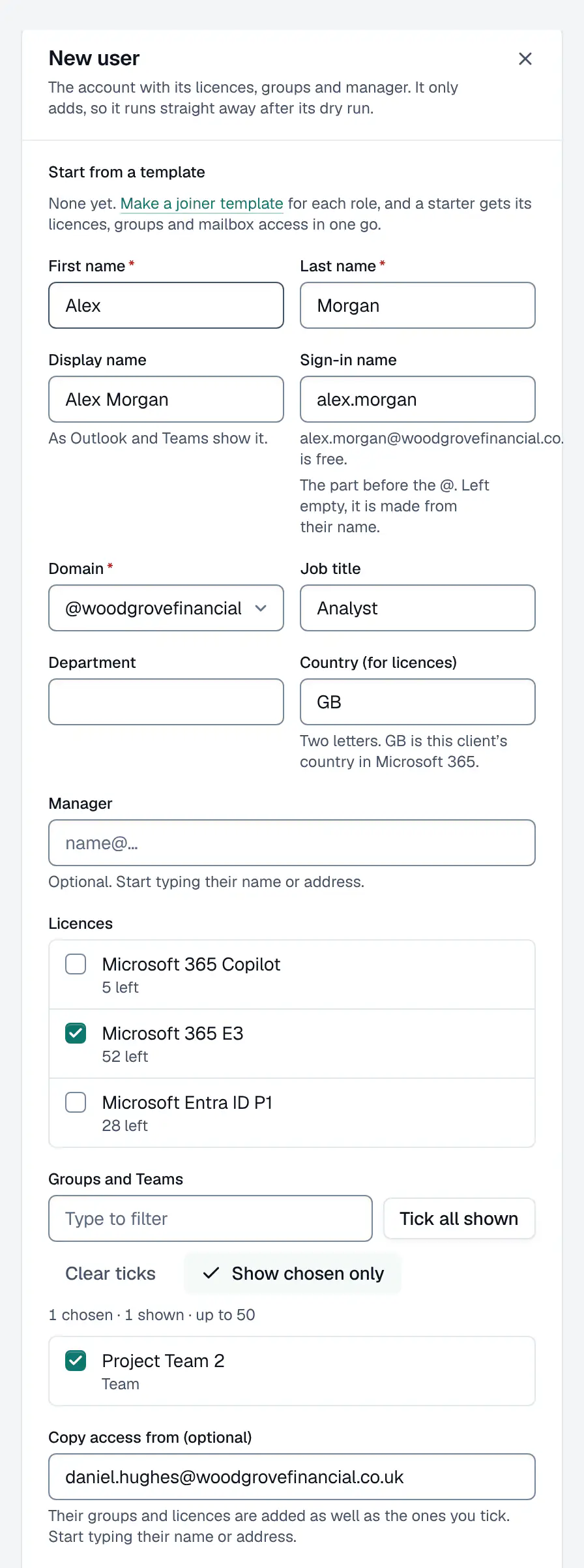Untick the Project Team 2 checkbox
The width and height of the screenshot is (584, 1568).
(x=76, y=1361)
